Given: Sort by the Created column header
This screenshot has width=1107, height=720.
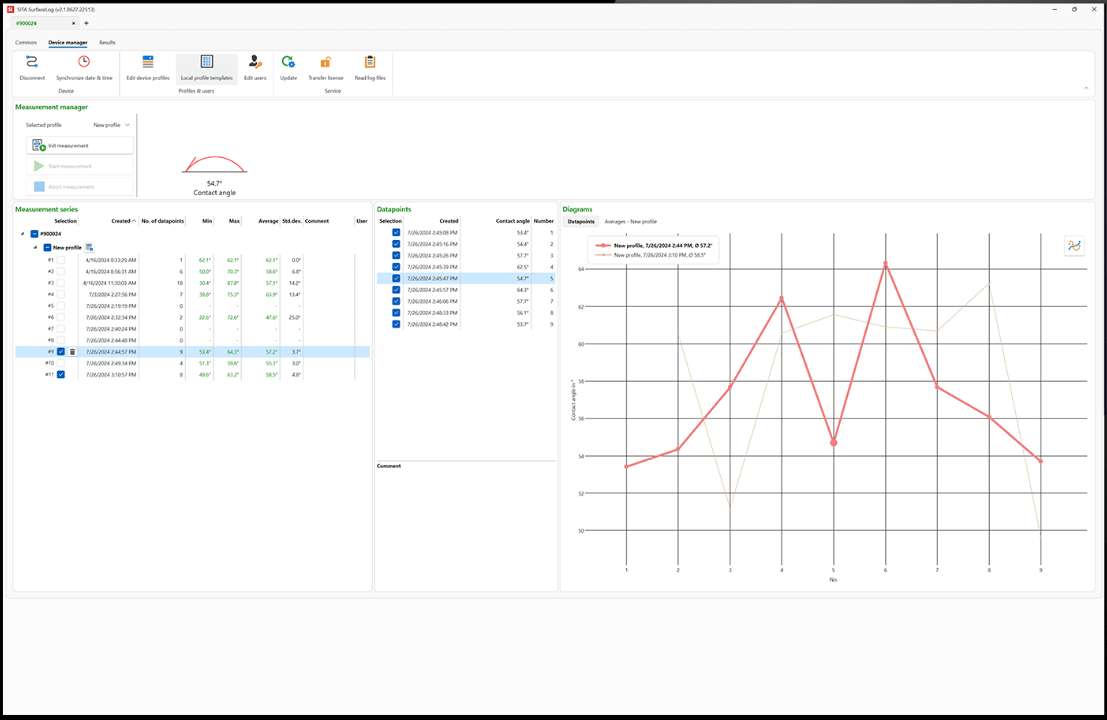Looking at the screenshot, I should pyautogui.click(x=121, y=221).
